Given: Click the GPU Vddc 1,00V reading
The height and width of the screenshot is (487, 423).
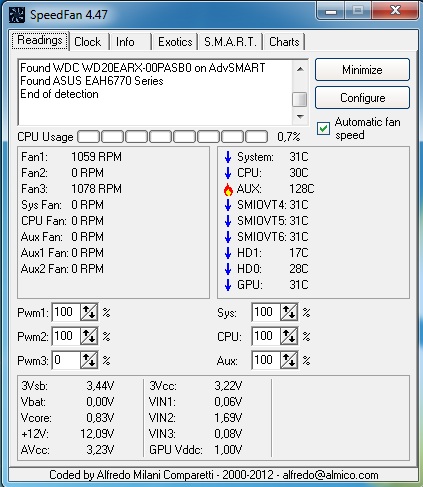Looking at the screenshot, I should 228,450.
